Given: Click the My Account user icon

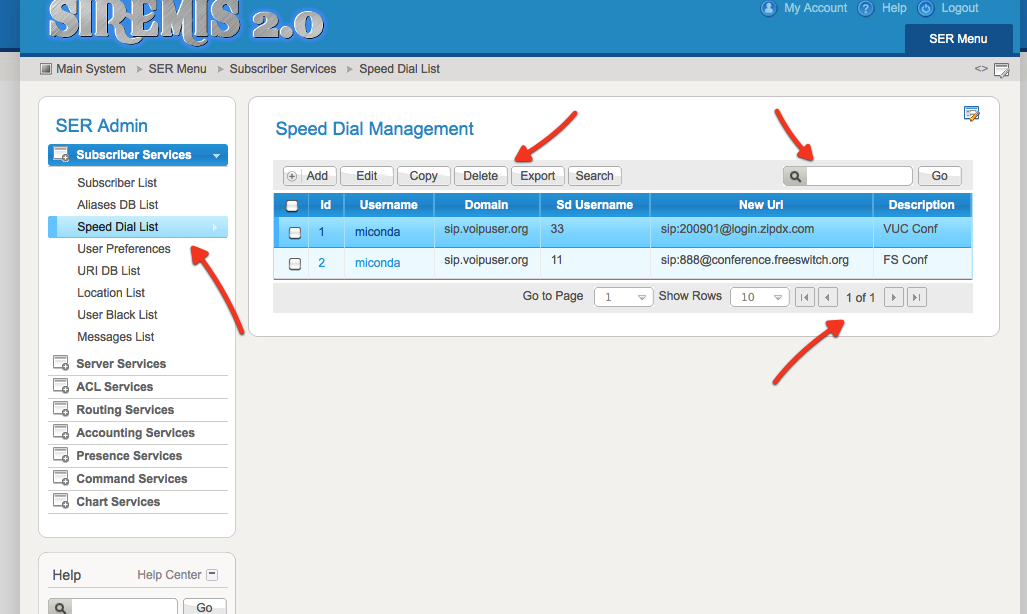Looking at the screenshot, I should [x=768, y=8].
